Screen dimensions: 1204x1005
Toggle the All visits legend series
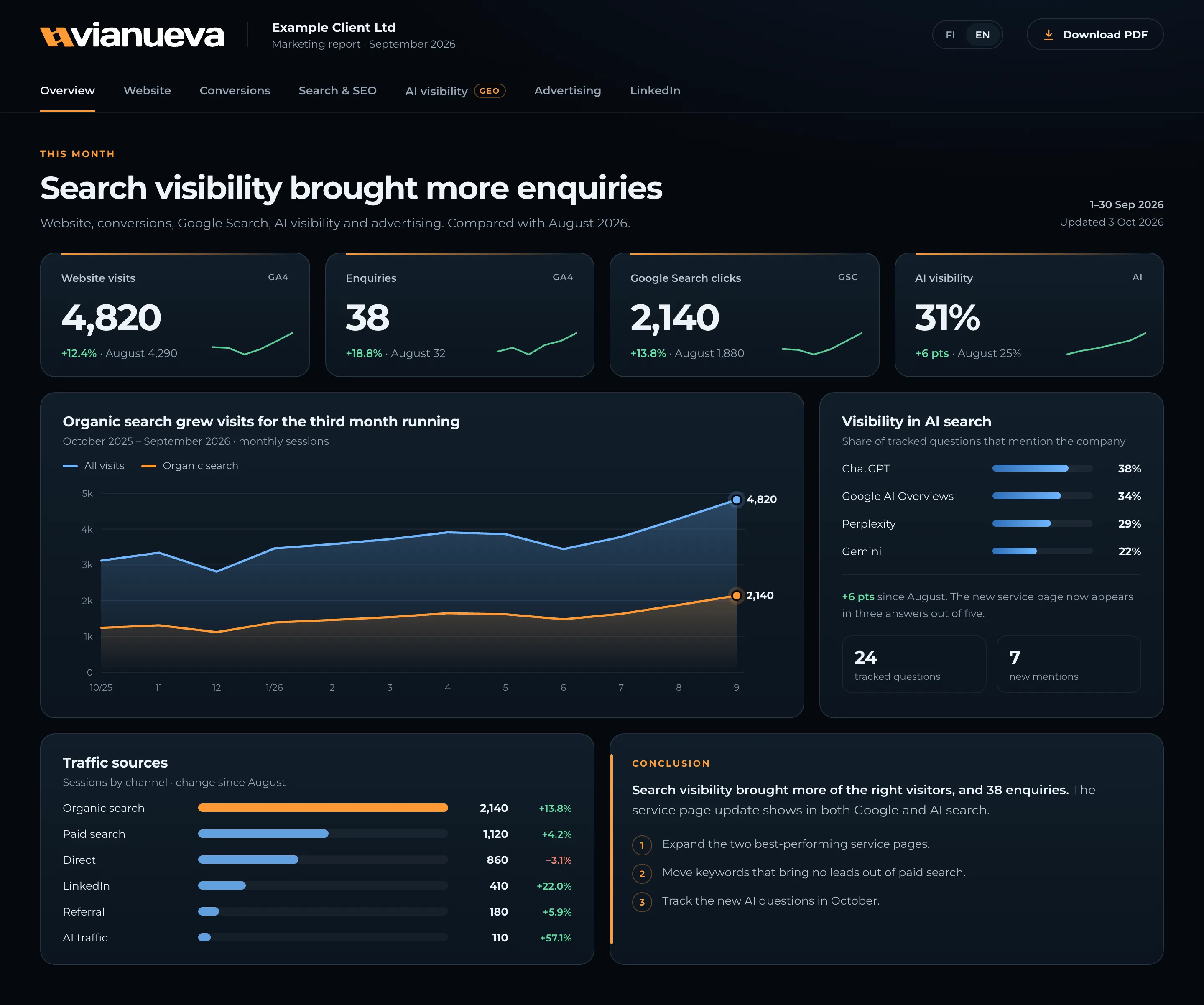click(x=94, y=466)
